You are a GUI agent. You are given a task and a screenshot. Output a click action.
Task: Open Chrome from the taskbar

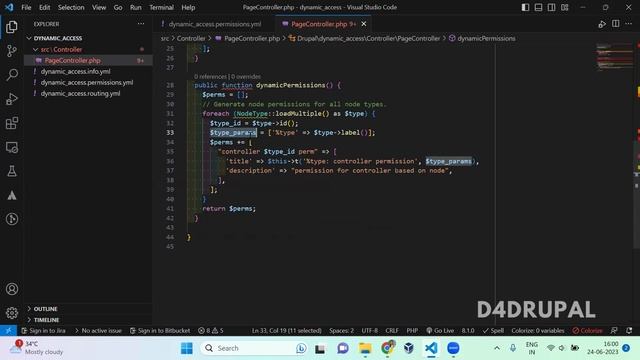point(387,348)
